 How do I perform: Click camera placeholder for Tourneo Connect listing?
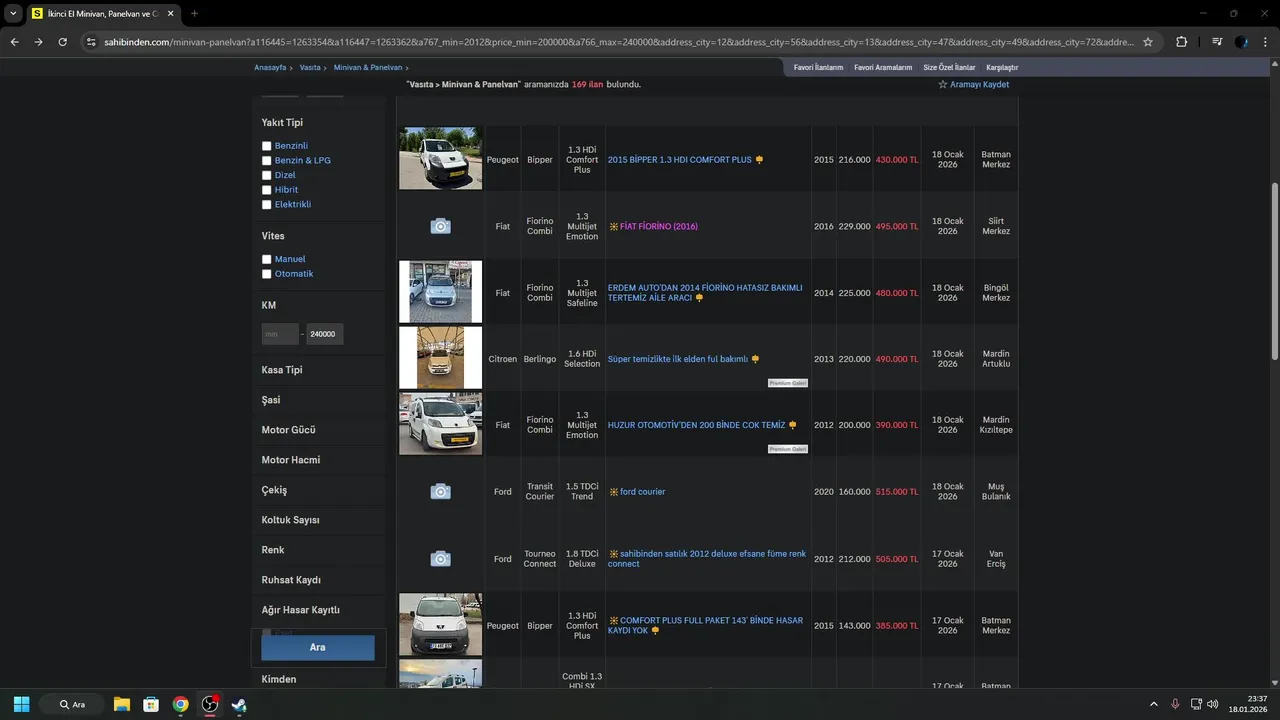coord(440,558)
